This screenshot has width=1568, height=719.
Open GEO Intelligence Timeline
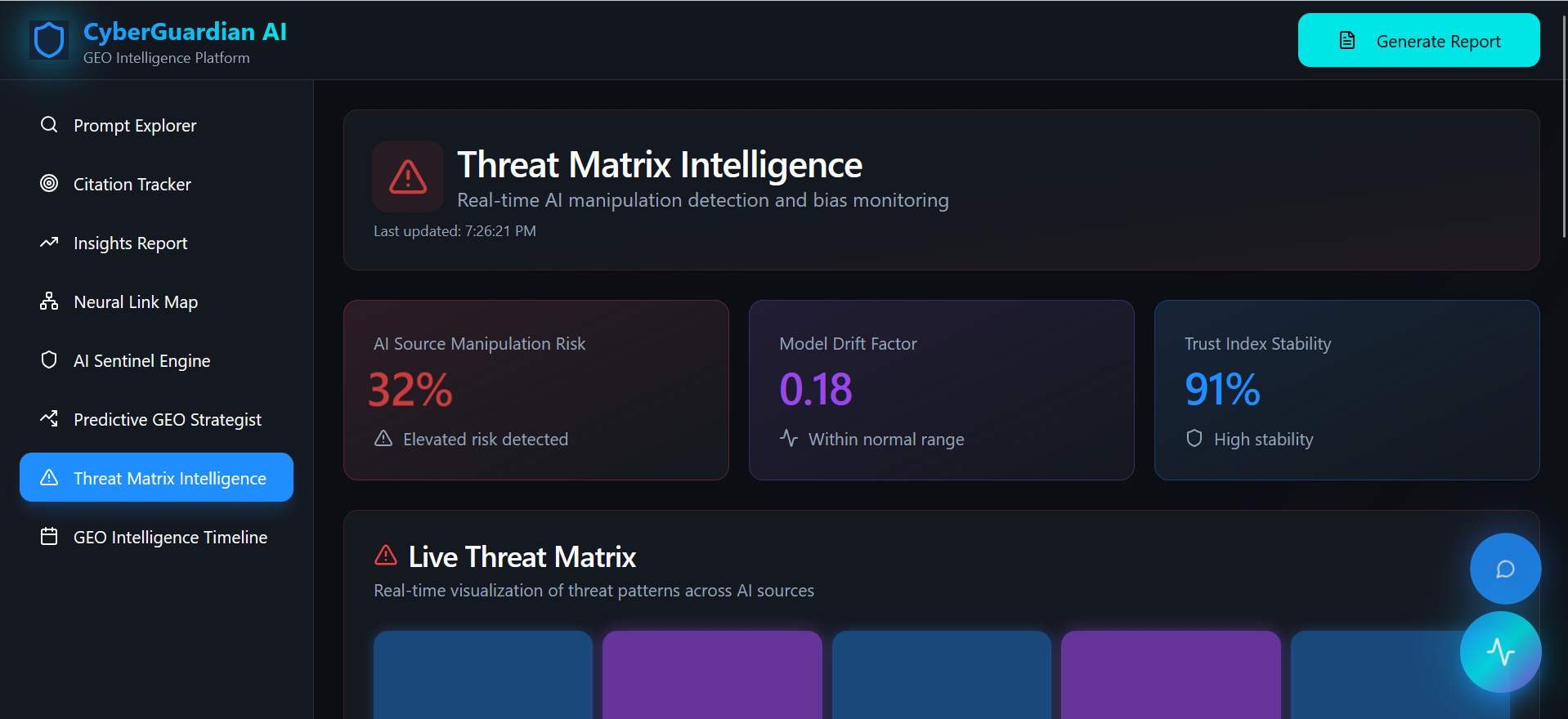[x=156, y=537]
